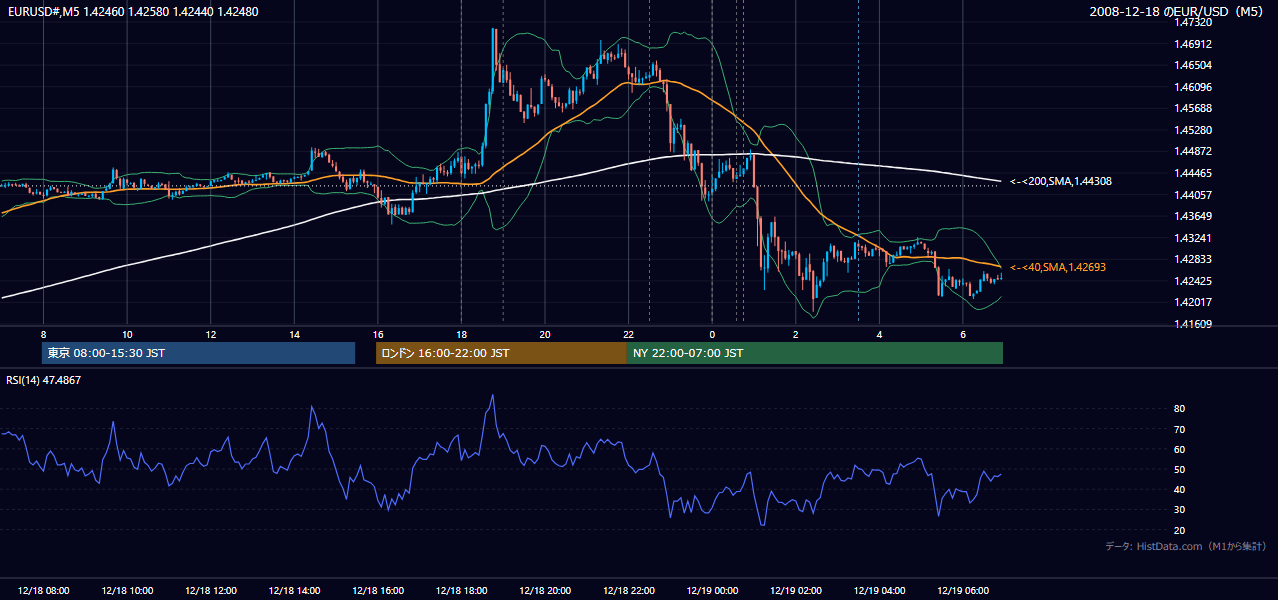Click price axis value 1.43649
Viewport: 1278px width, 600px height.
[x=1193, y=216]
